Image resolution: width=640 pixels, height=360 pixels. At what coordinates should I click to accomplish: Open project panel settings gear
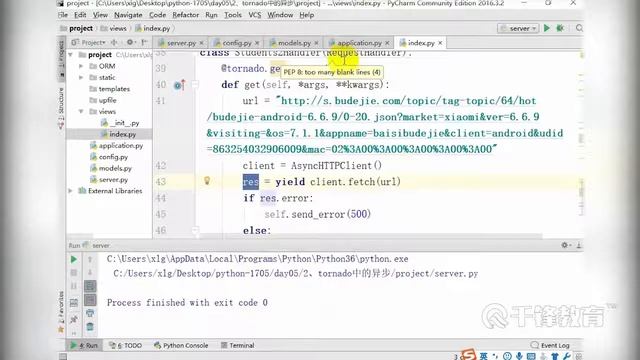130,42
